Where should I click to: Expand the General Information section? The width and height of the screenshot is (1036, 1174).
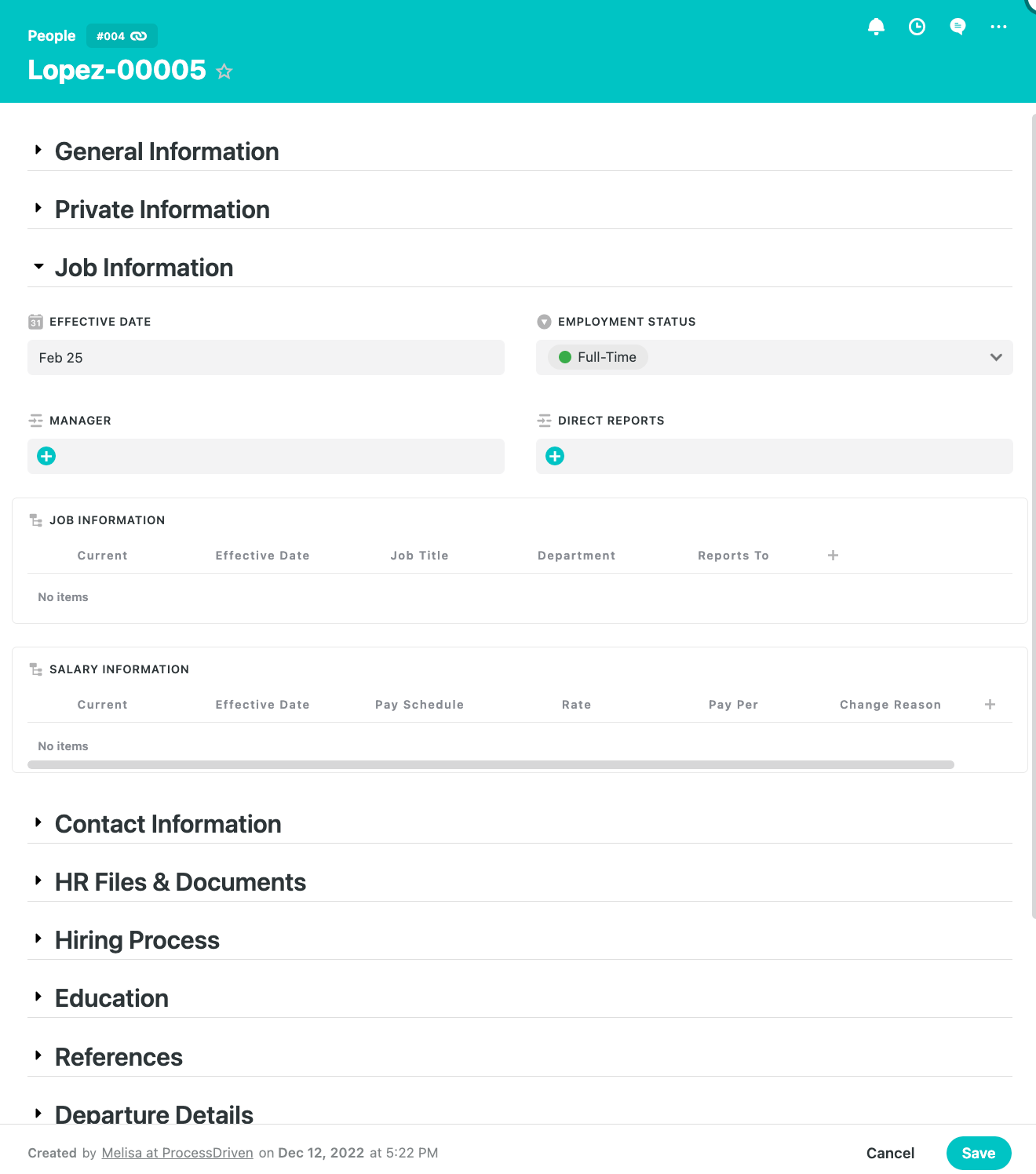point(38,150)
